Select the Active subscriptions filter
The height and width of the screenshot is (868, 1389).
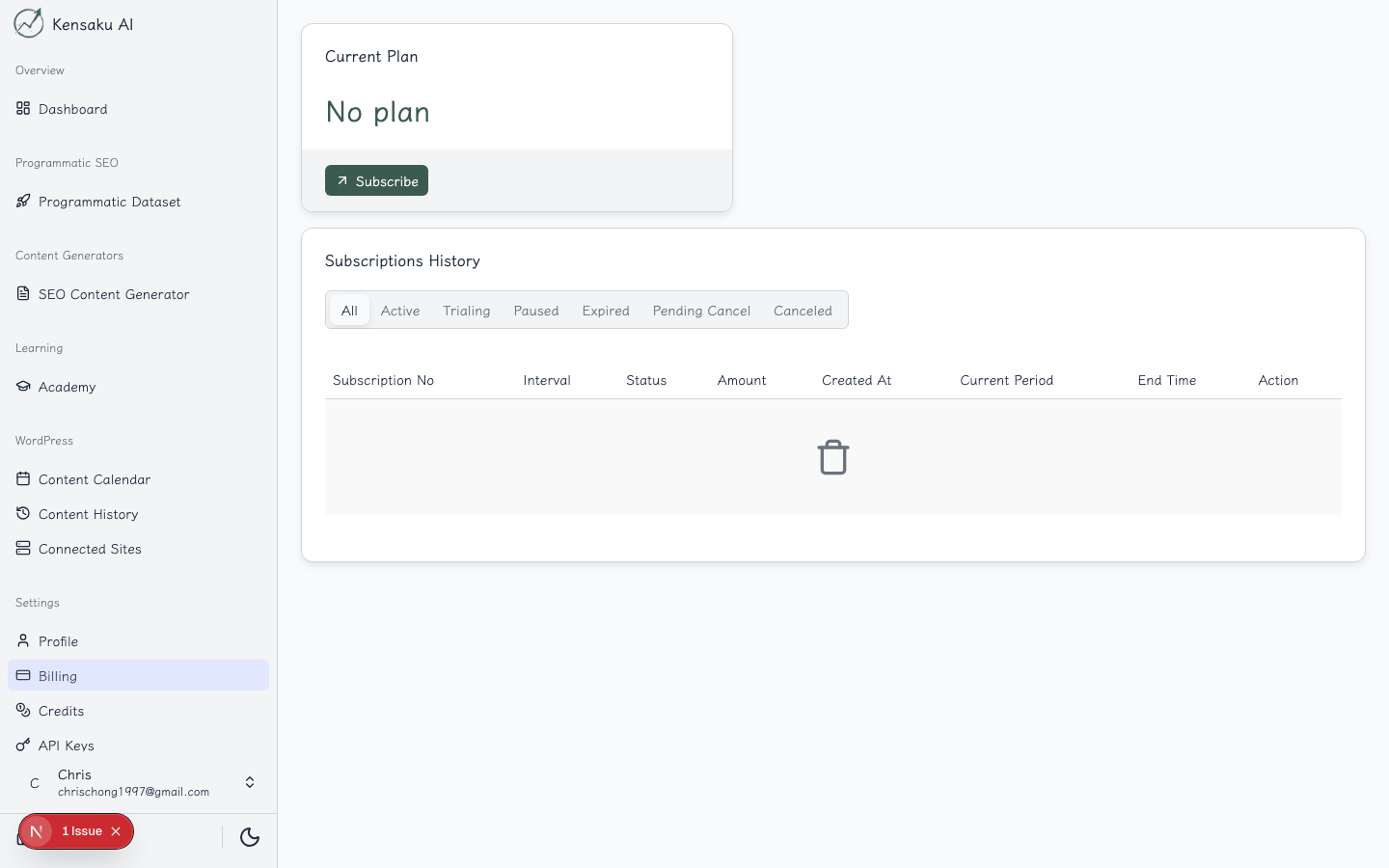point(400,311)
